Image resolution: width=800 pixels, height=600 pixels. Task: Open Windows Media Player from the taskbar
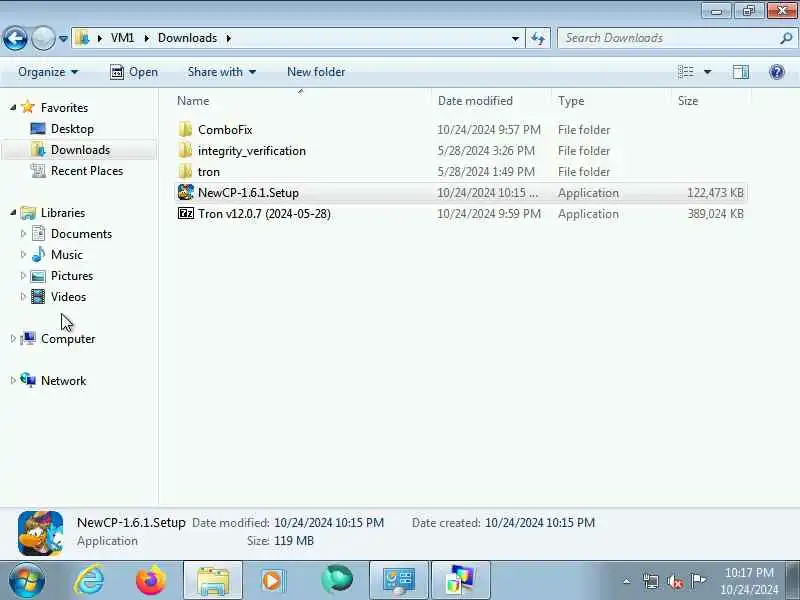coord(273,580)
